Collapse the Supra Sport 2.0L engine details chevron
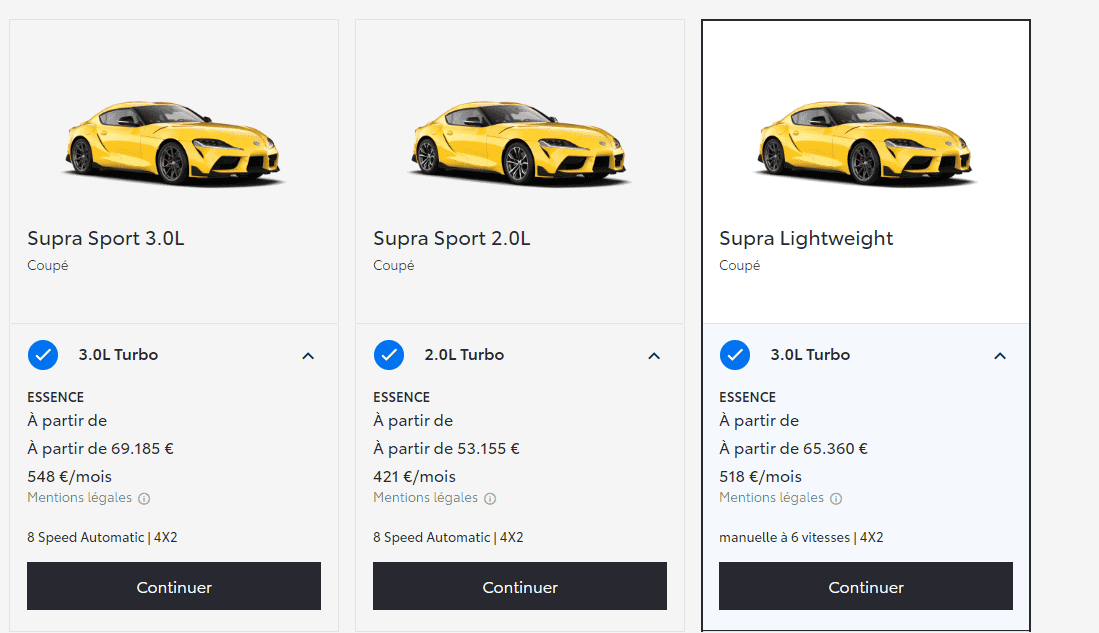 click(x=654, y=356)
